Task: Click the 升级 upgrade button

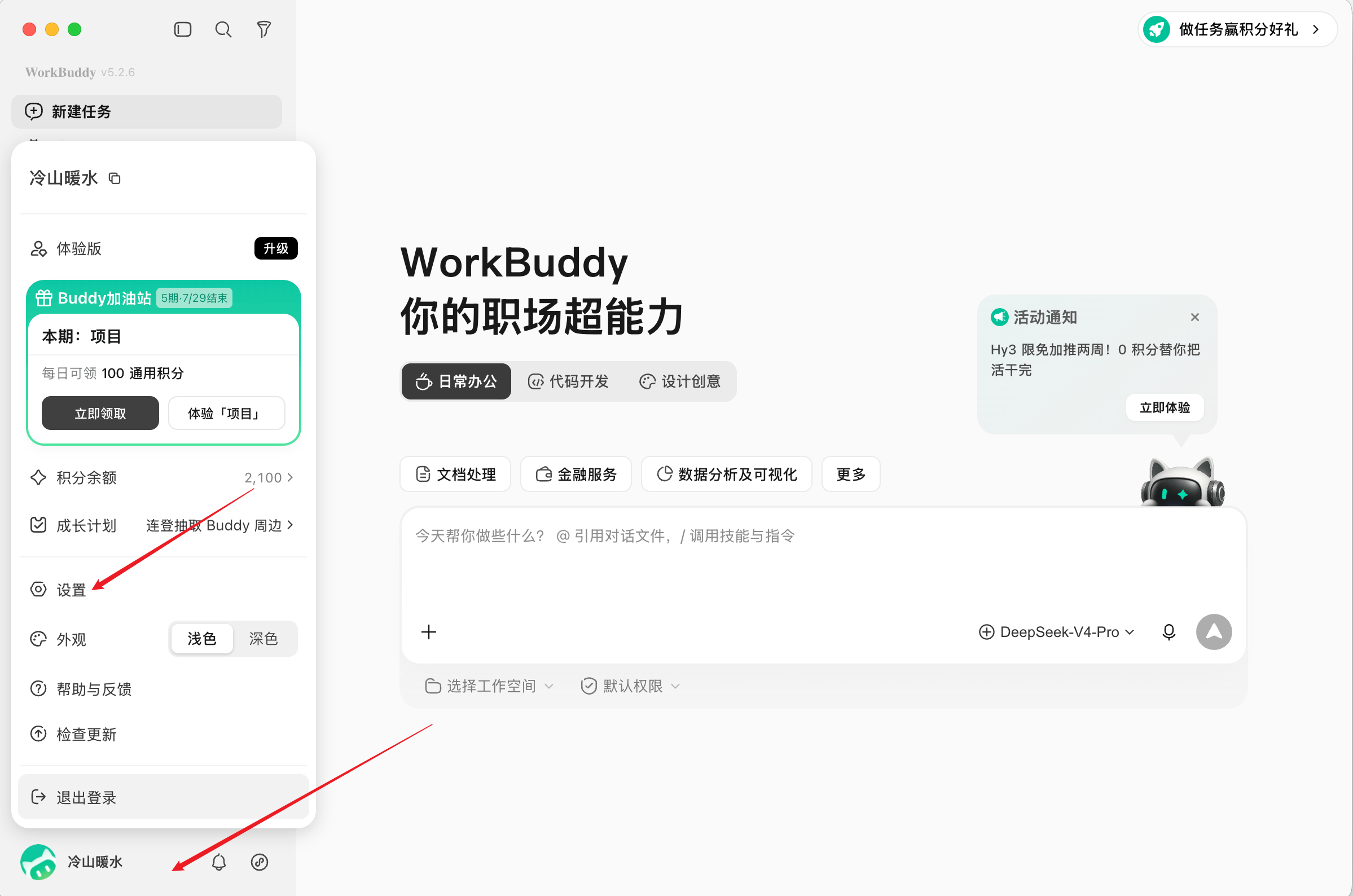Action: pyautogui.click(x=276, y=249)
